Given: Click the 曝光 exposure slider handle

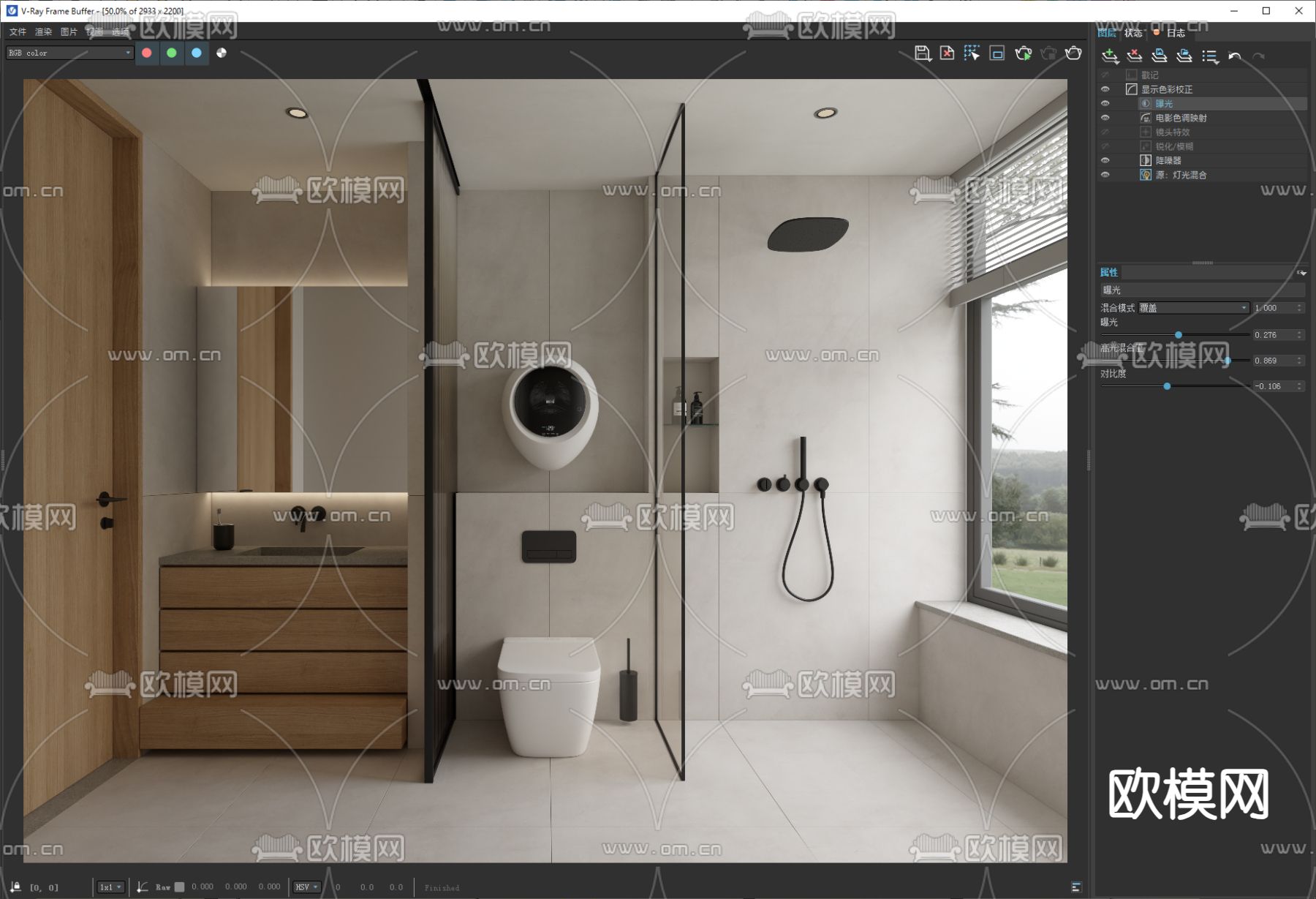Looking at the screenshot, I should click(x=1179, y=335).
